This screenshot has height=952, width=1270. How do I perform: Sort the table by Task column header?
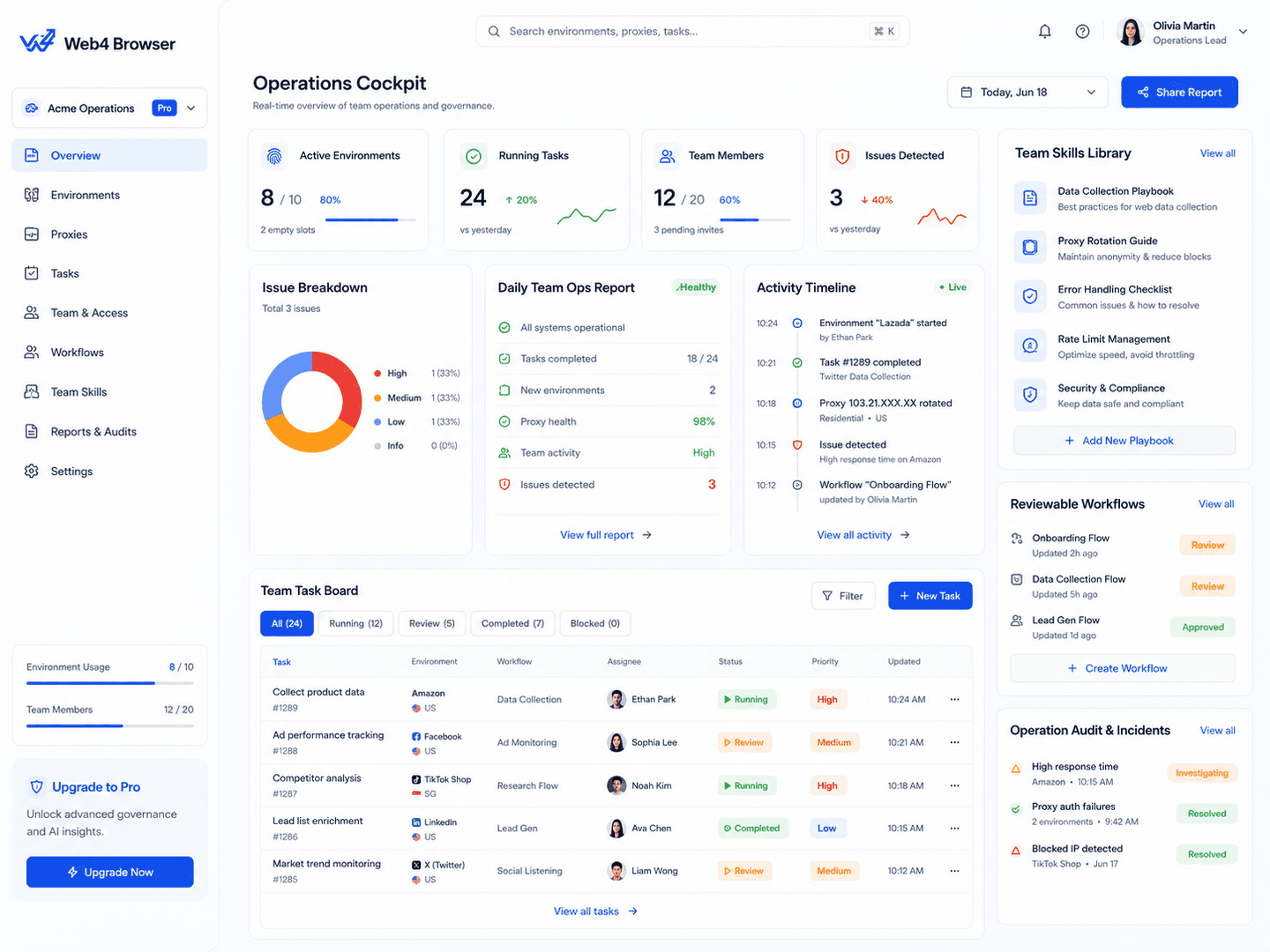point(281,662)
